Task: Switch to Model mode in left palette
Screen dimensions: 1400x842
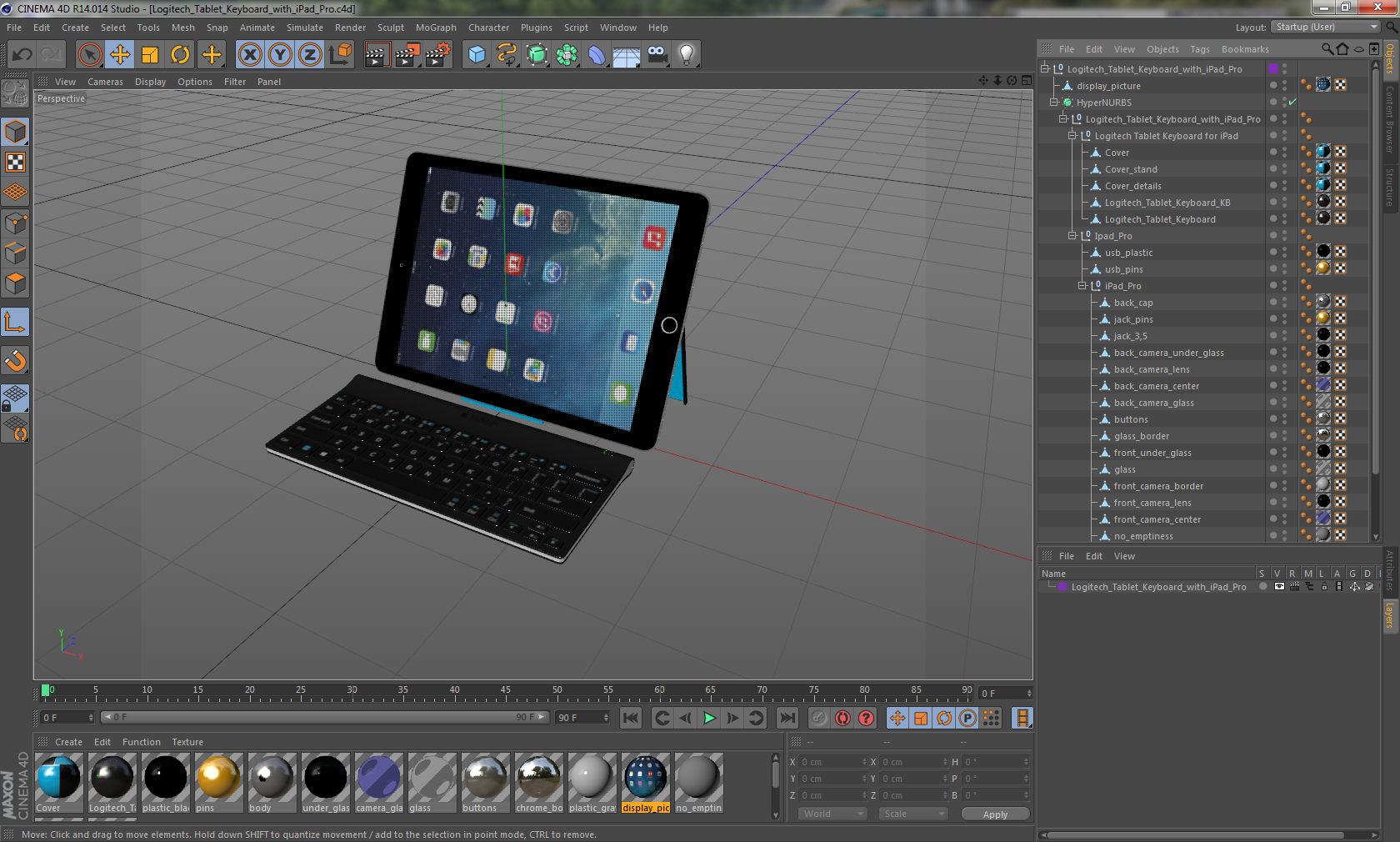Action: click(16, 132)
